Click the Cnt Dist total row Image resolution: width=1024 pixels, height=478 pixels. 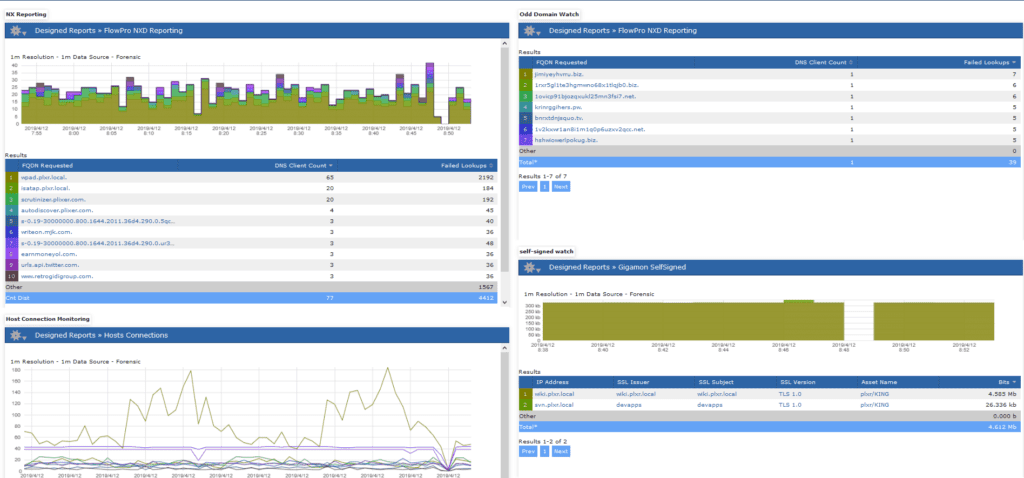point(251,298)
